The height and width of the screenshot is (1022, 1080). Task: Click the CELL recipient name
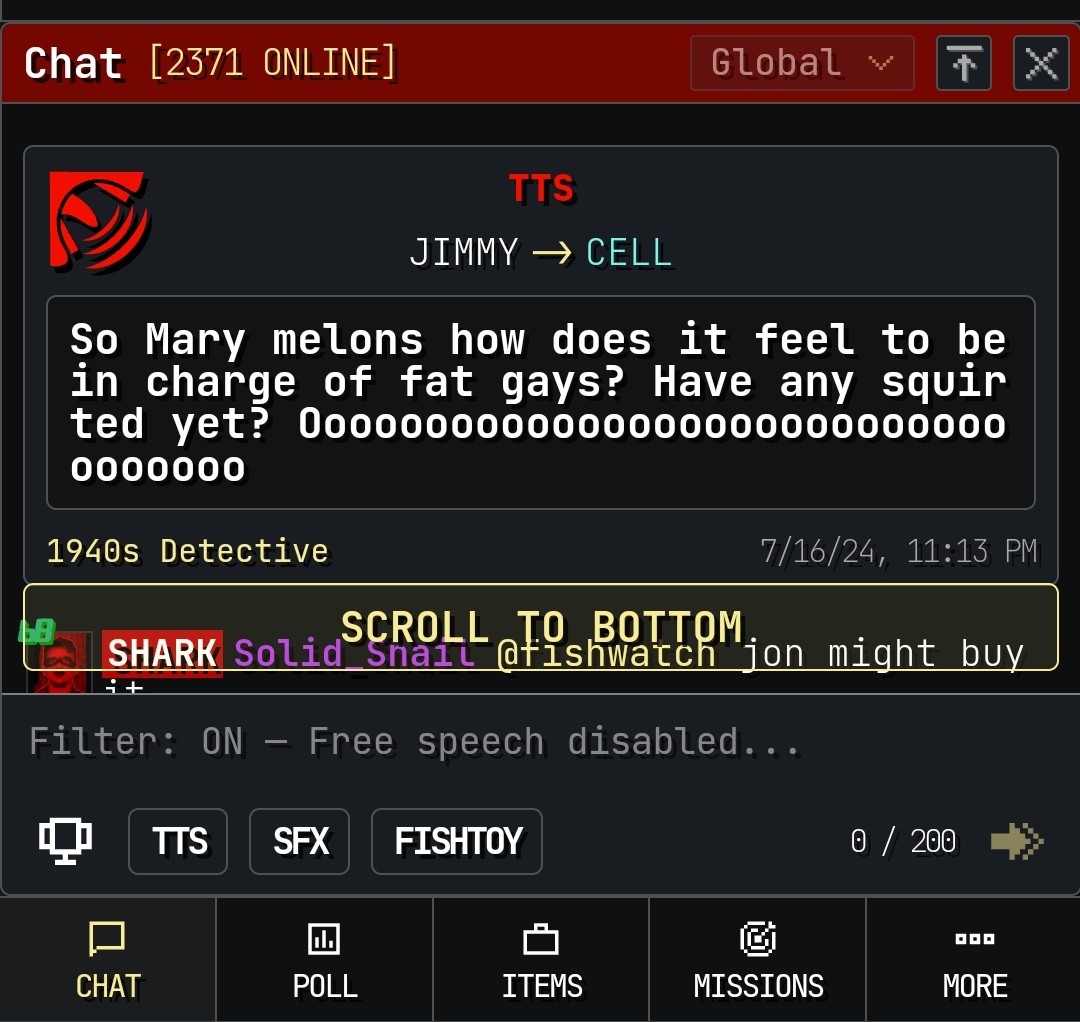click(x=629, y=252)
